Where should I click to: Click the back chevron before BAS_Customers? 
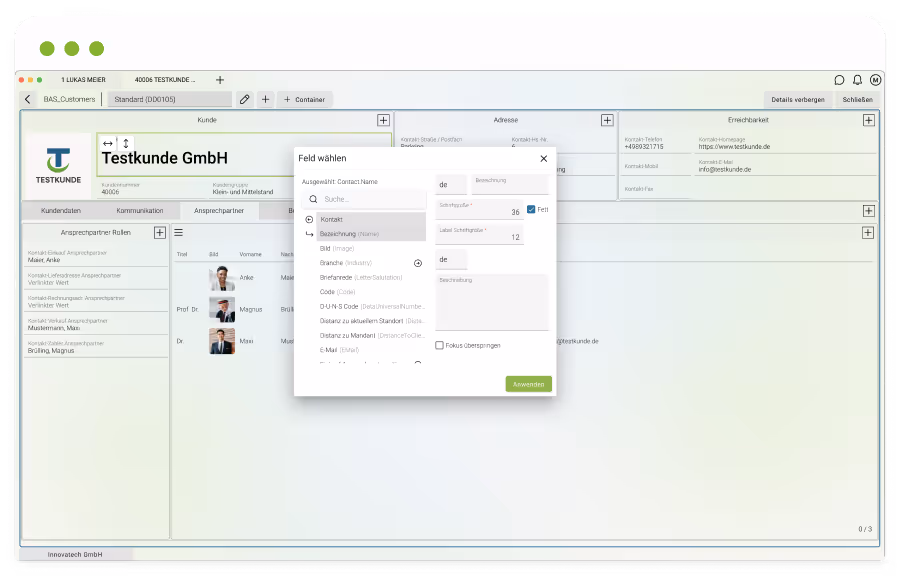28,99
